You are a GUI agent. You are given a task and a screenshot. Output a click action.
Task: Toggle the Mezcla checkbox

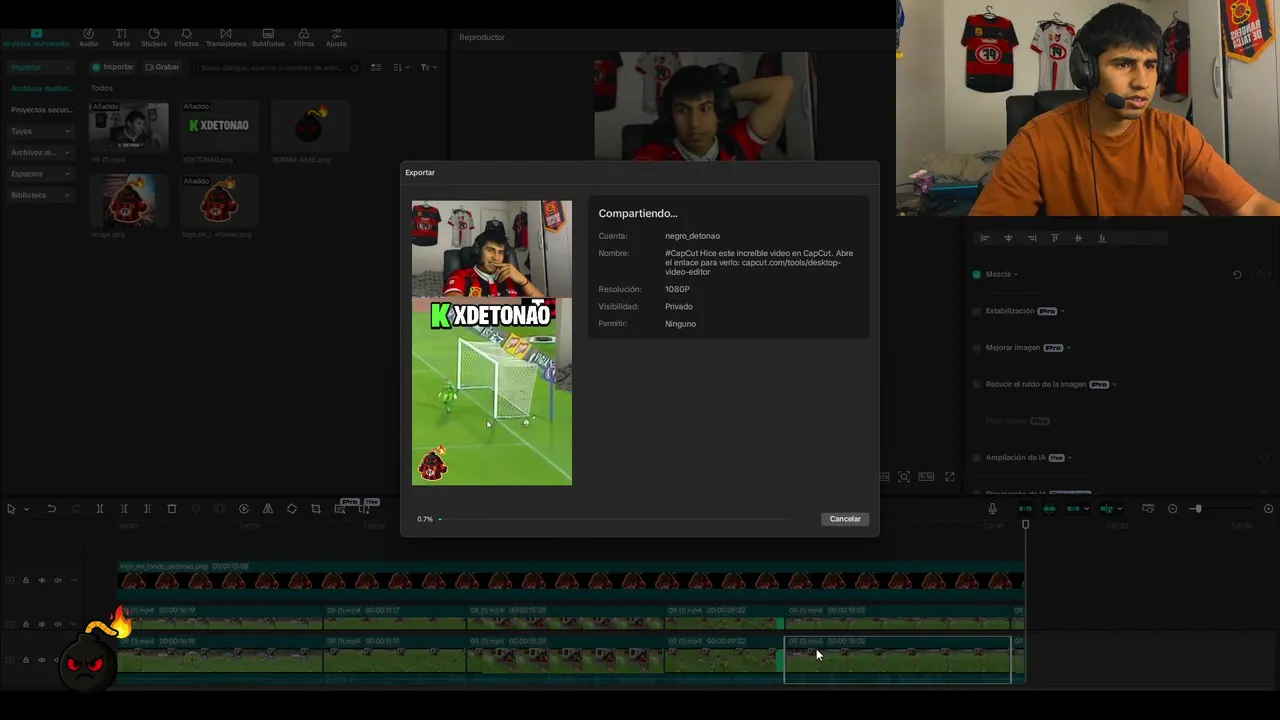977,274
